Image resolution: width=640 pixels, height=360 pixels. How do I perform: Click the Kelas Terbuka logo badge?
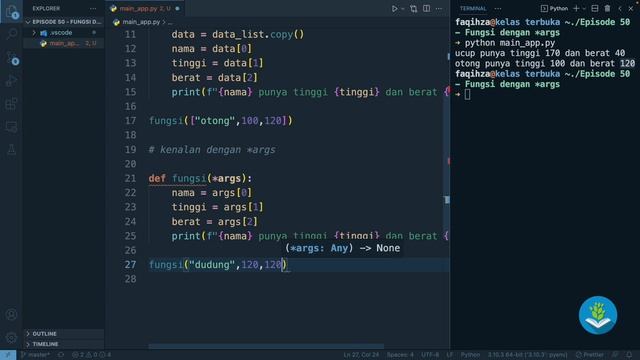(x=598, y=315)
